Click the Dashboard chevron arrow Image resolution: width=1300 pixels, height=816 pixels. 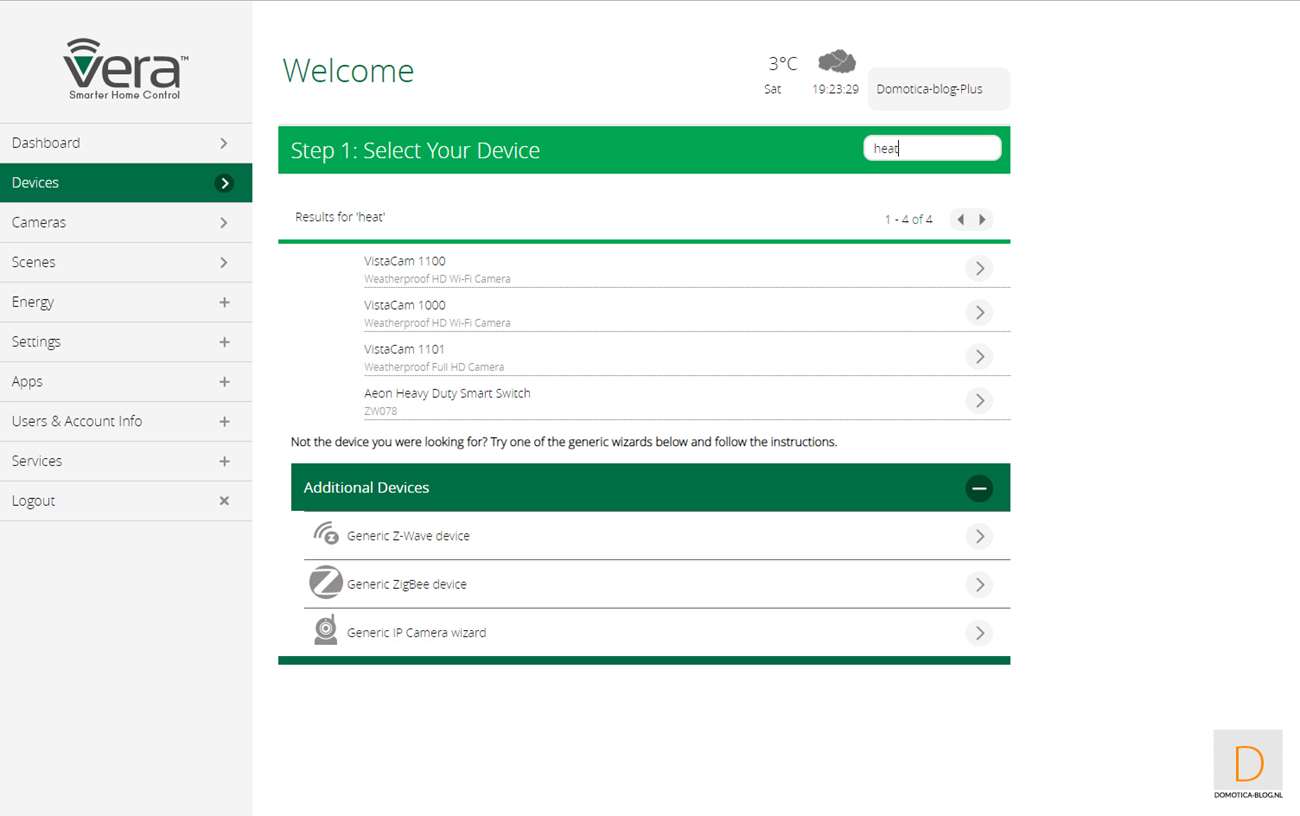point(224,143)
